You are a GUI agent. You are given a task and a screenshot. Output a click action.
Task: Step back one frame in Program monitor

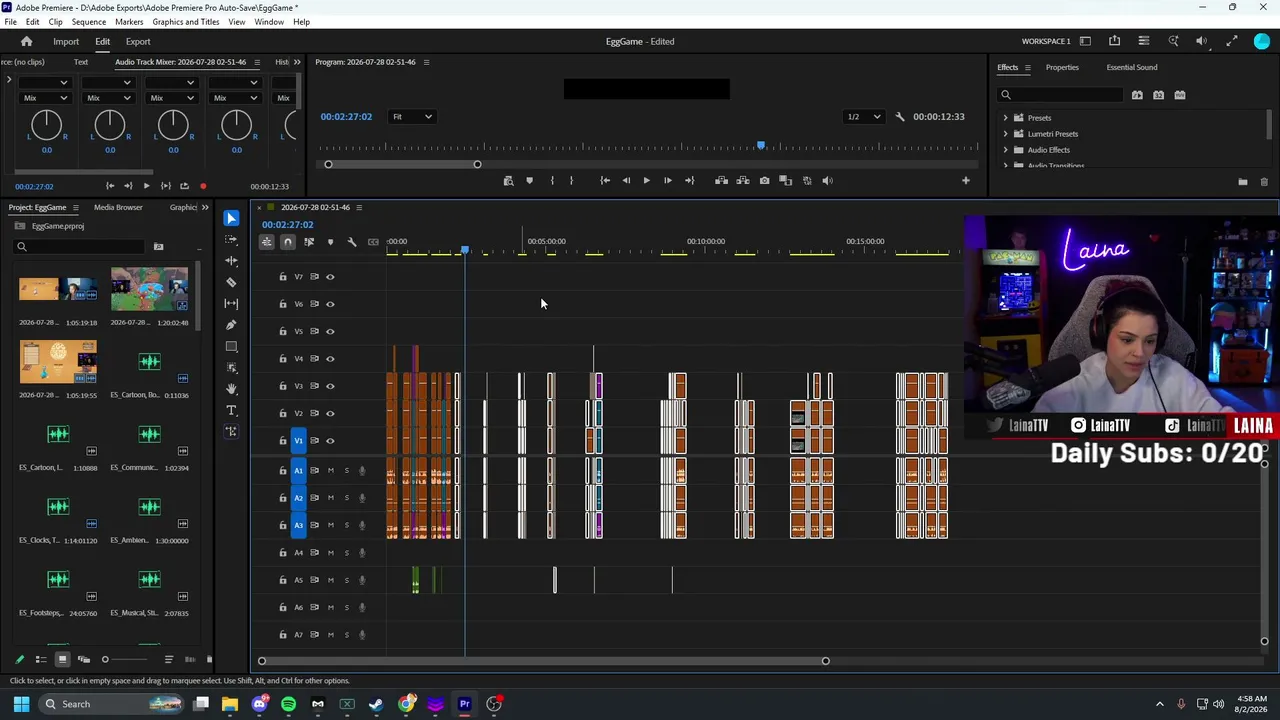click(626, 181)
